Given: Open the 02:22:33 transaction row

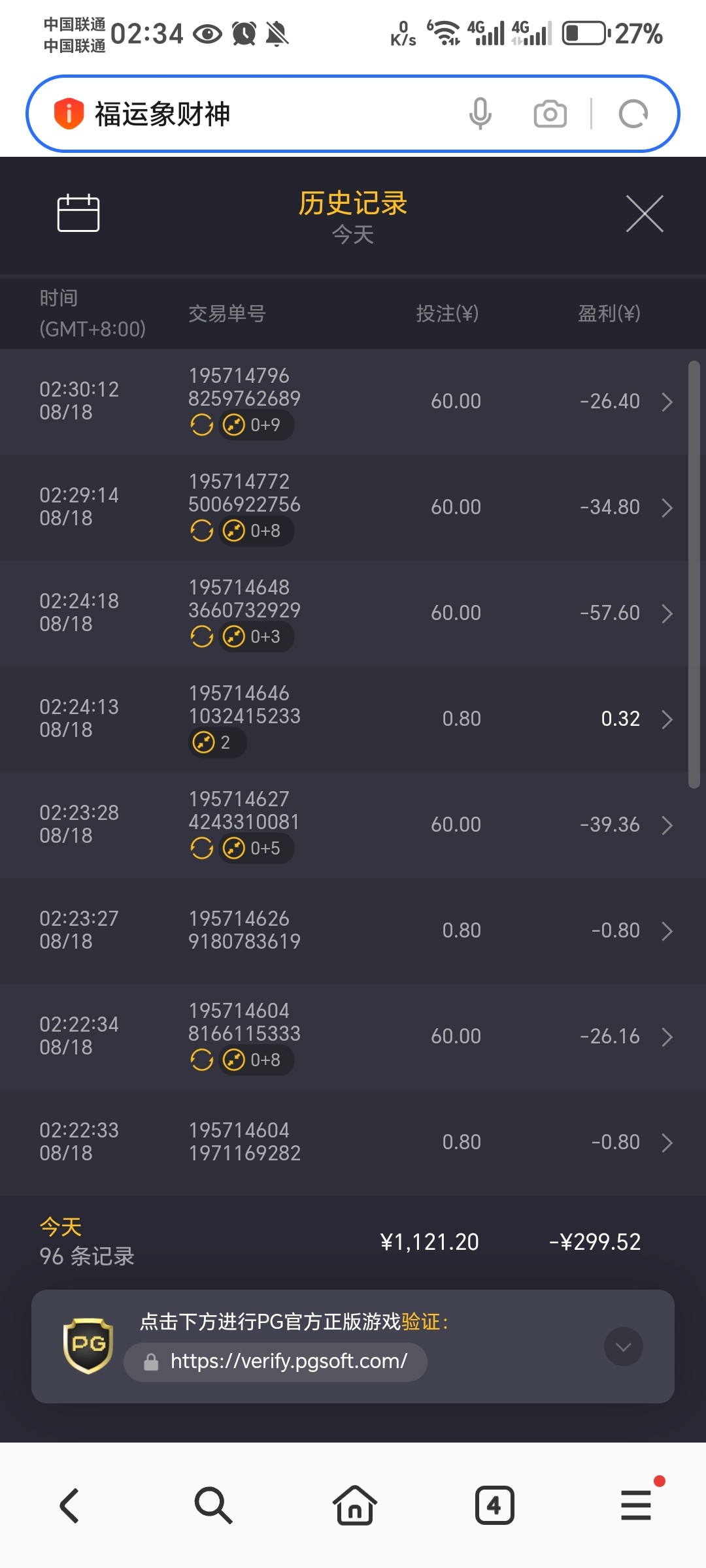Looking at the screenshot, I should pyautogui.click(x=353, y=1142).
